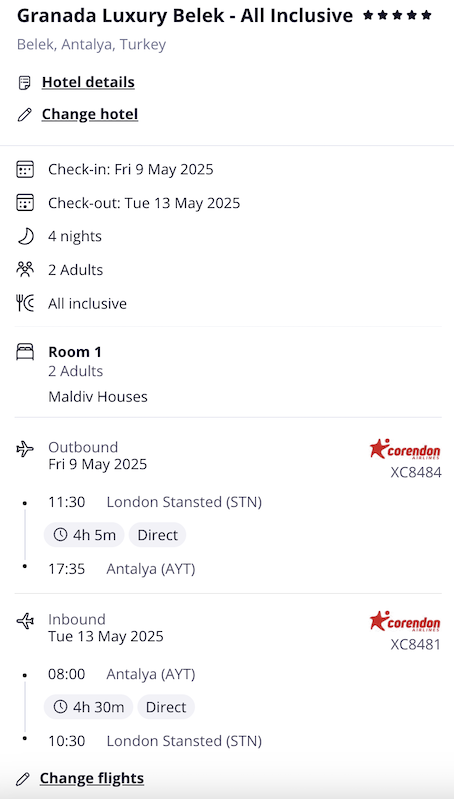Click the inbound airplane icon
The height and width of the screenshot is (799, 454).
click(25, 621)
